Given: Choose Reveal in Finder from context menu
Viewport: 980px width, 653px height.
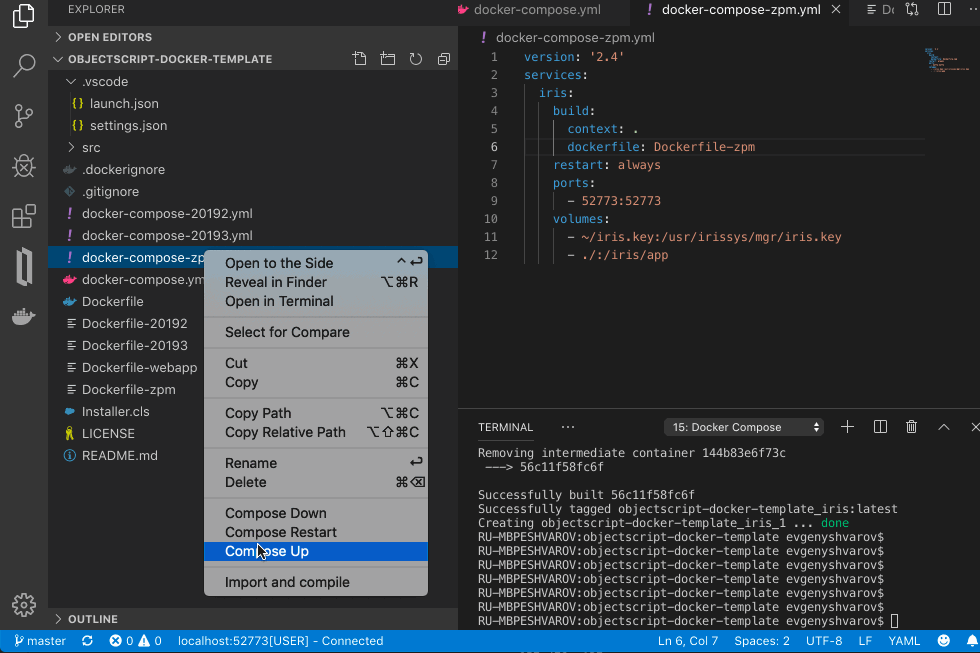Looking at the screenshot, I should tap(316, 282).
